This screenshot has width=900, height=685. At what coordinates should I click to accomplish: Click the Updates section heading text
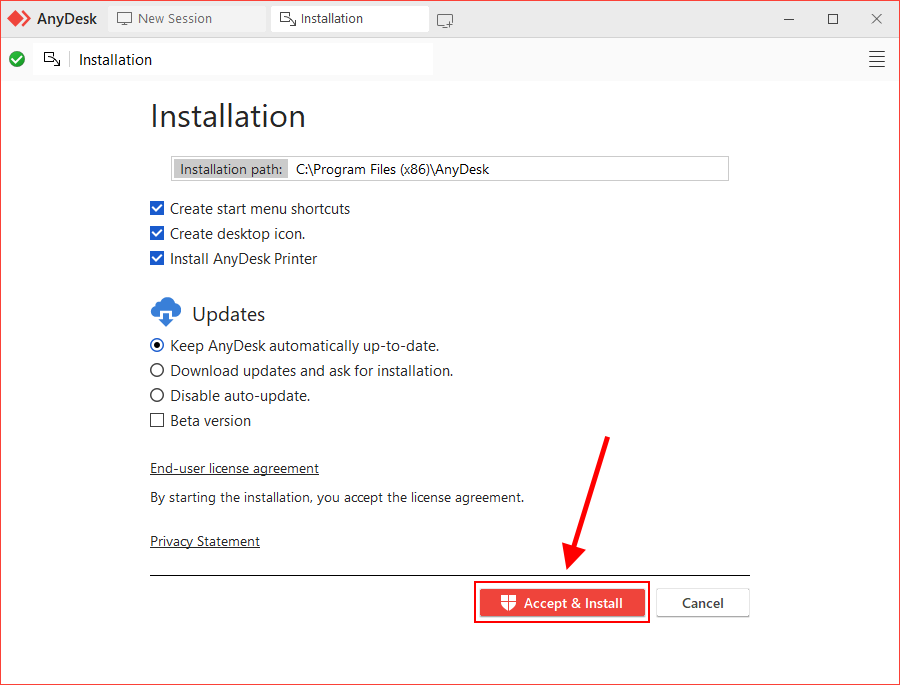tap(228, 314)
